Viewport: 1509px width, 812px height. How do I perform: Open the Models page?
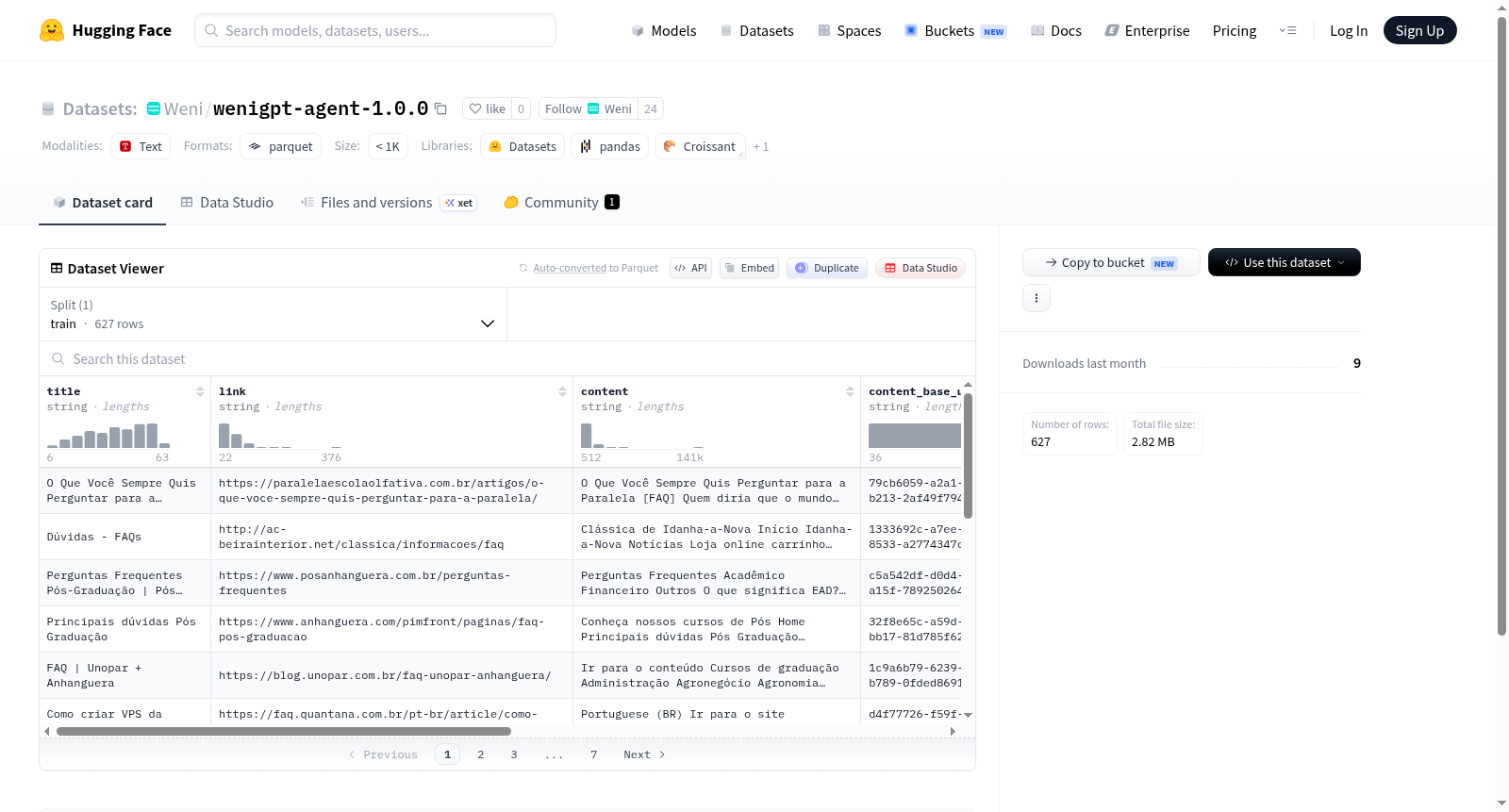(x=664, y=31)
